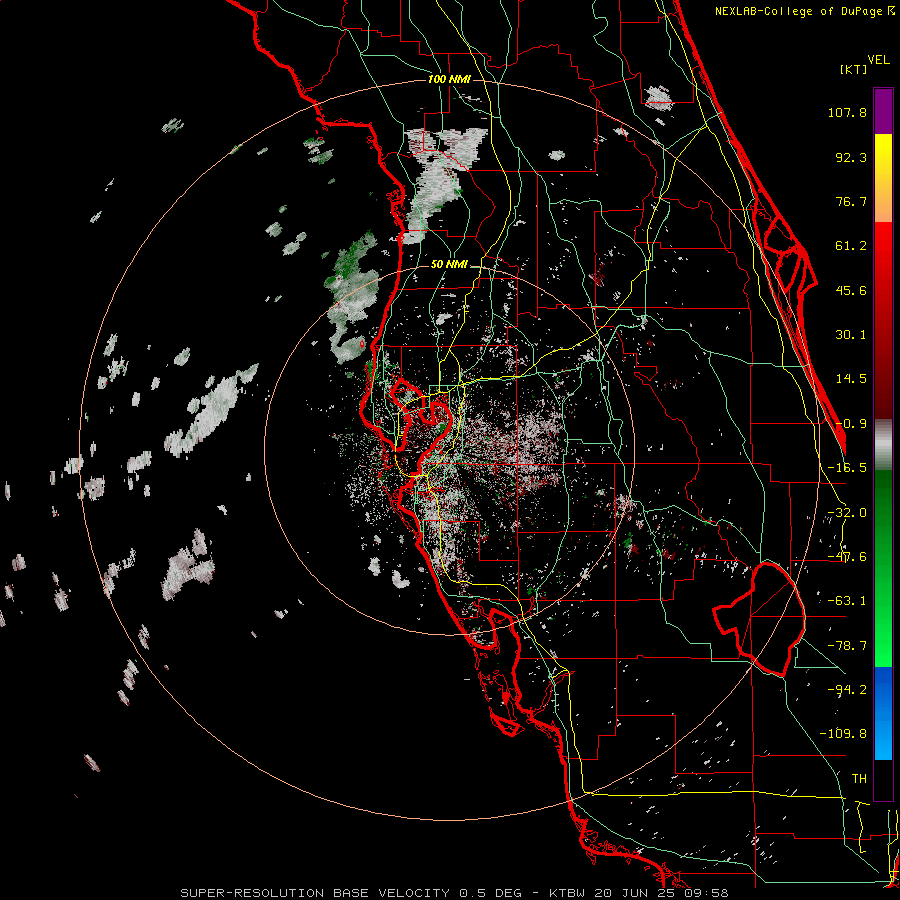
Task: Click the -109.8 scale value
Action: 843,734
